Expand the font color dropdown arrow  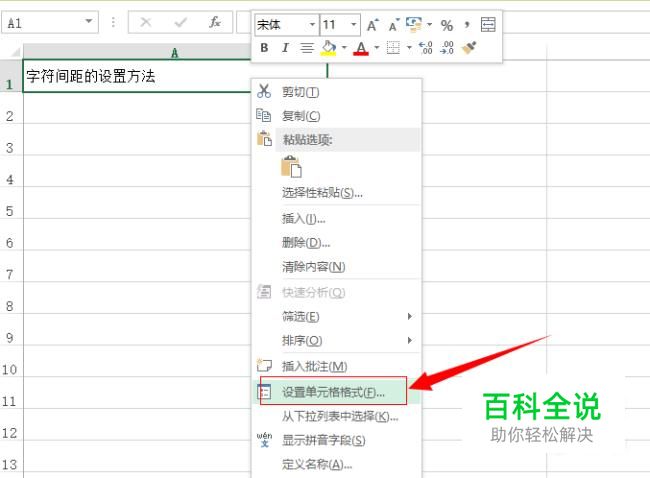pyautogui.click(x=377, y=48)
